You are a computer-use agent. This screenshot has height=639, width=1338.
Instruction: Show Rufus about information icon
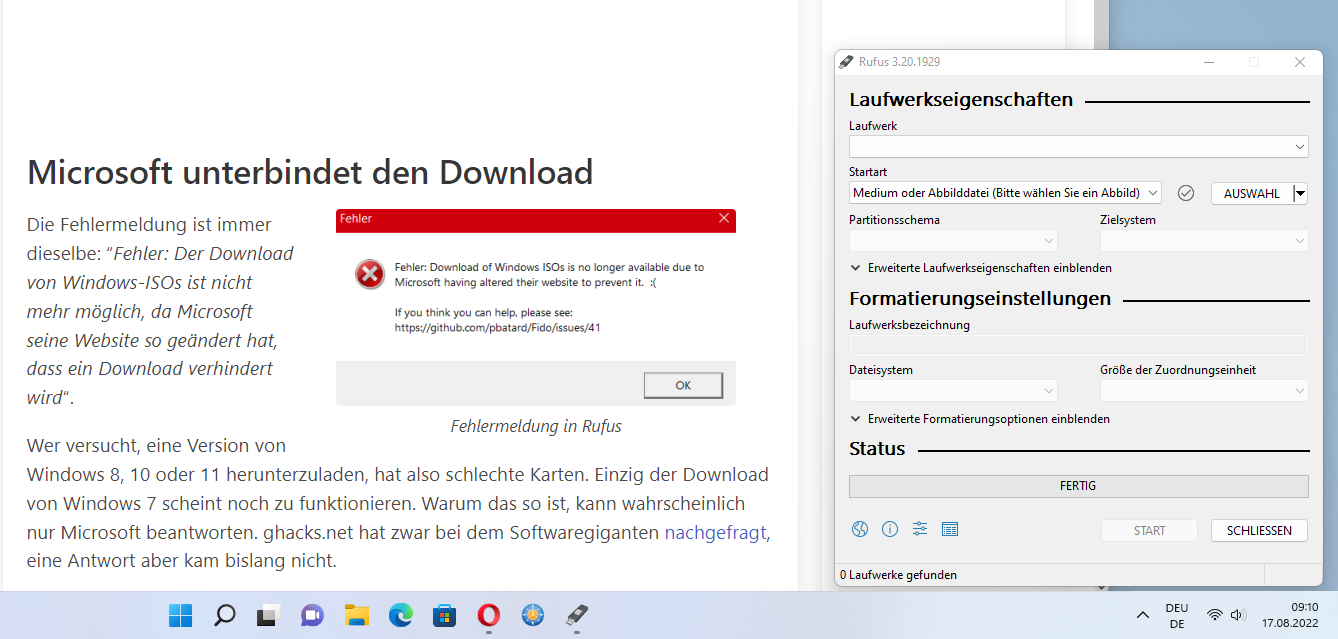pyautogui.click(x=890, y=530)
